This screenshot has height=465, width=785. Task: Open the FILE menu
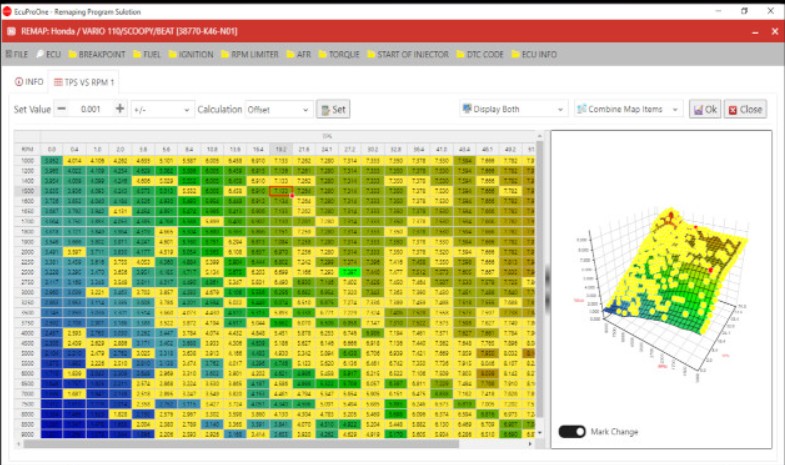tap(17, 54)
